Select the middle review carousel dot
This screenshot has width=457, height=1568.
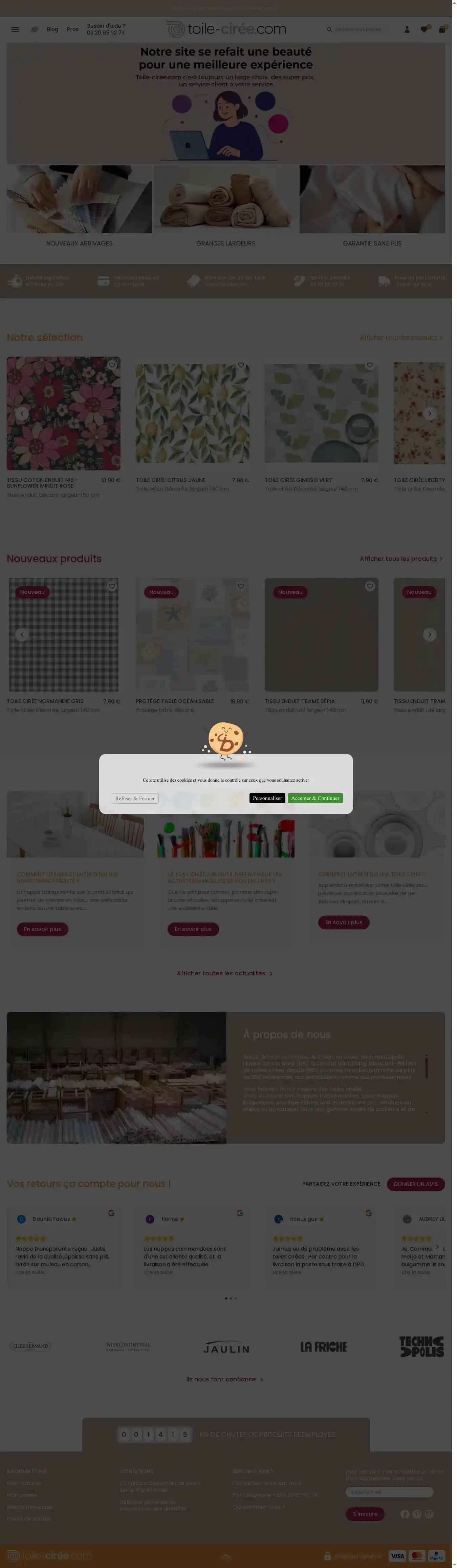(x=231, y=1298)
